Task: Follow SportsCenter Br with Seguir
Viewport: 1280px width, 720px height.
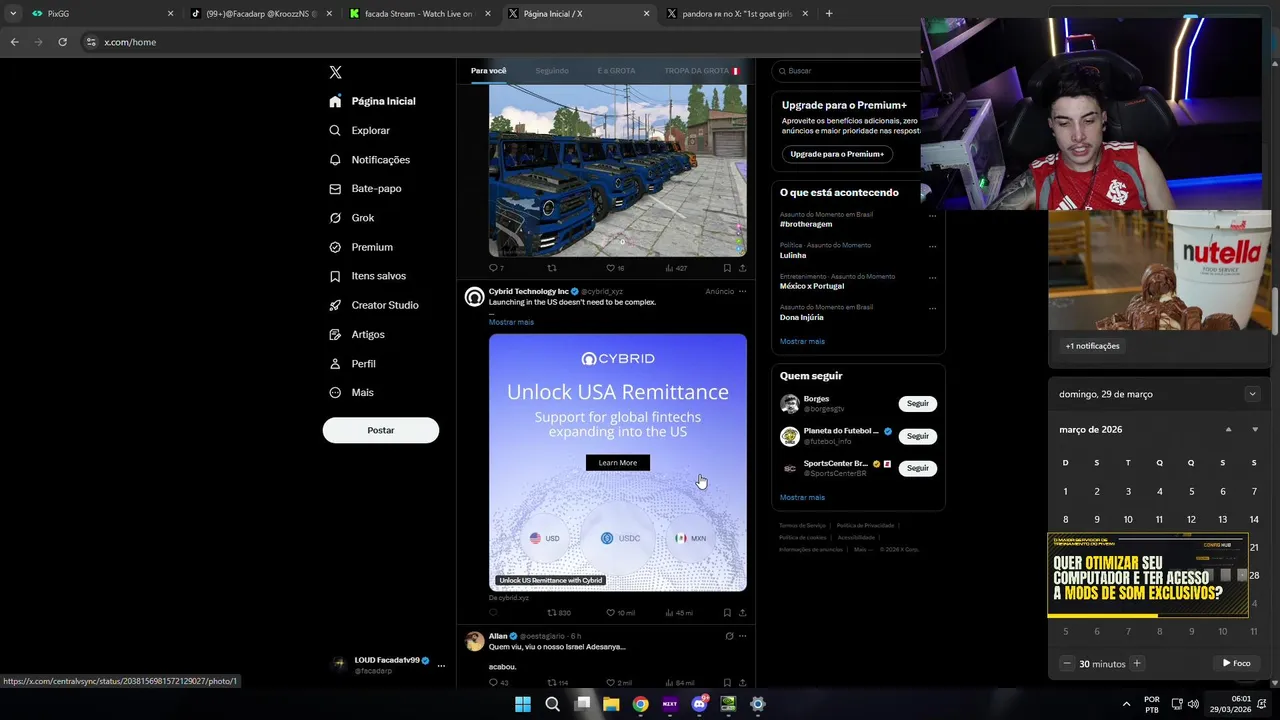Action: click(917, 468)
